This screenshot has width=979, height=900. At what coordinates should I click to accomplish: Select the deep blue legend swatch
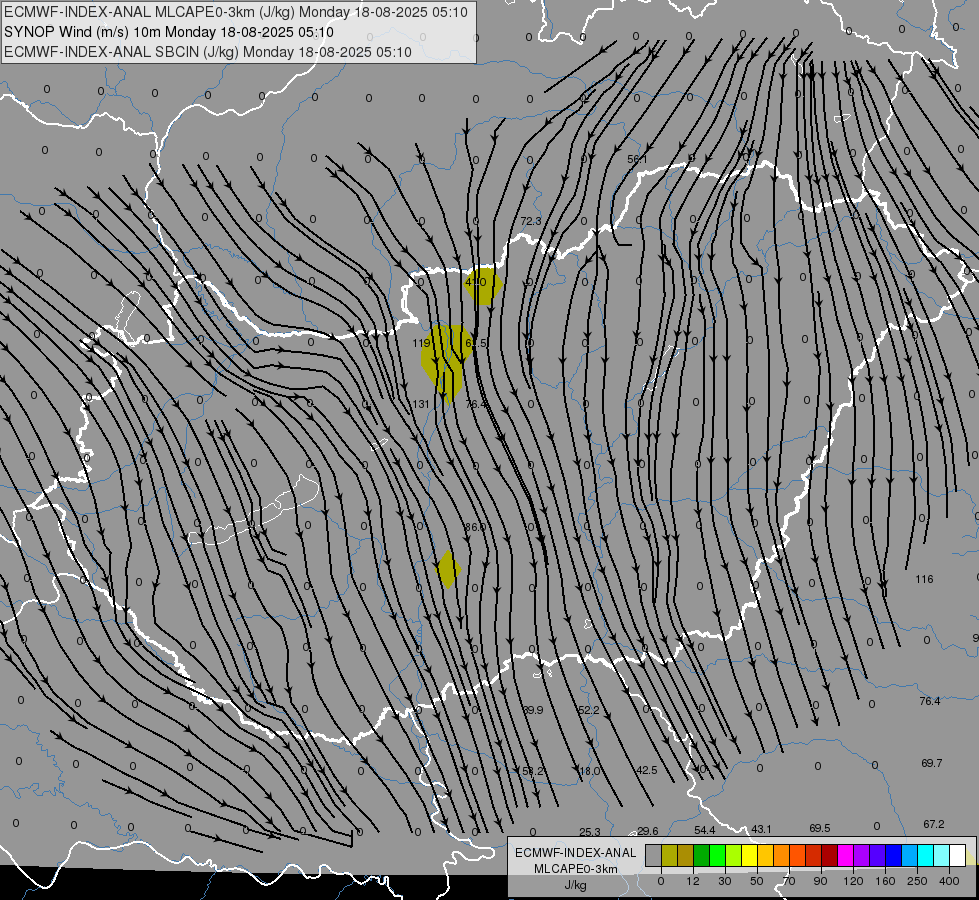click(x=894, y=855)
